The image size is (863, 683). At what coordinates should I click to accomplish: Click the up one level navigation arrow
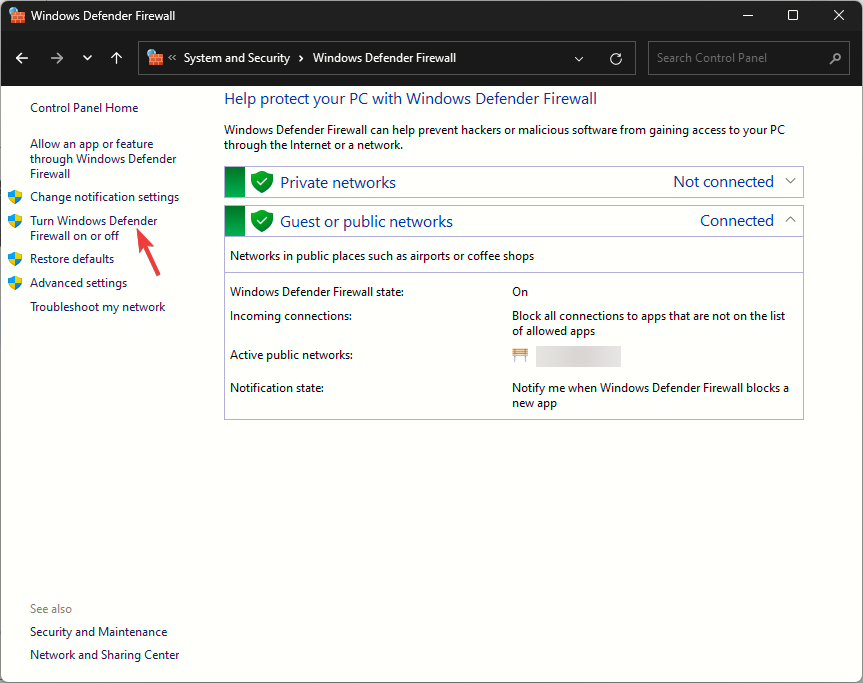click(116, 58)
